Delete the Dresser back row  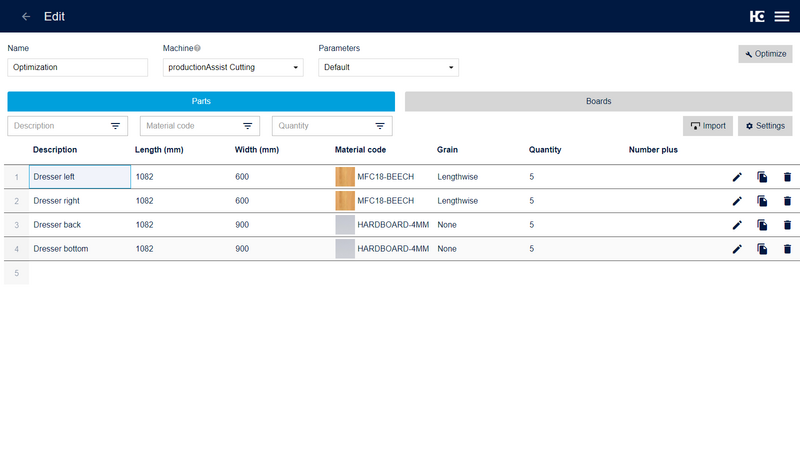(787, 225)
